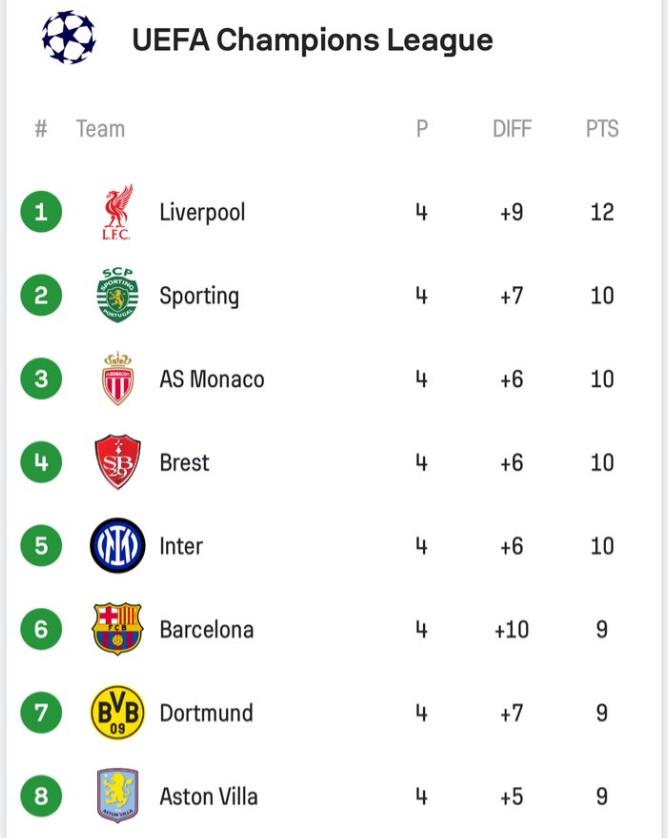Click the Aston Villa crest
This screenshot has width=668, height=838.
[117, 796]
